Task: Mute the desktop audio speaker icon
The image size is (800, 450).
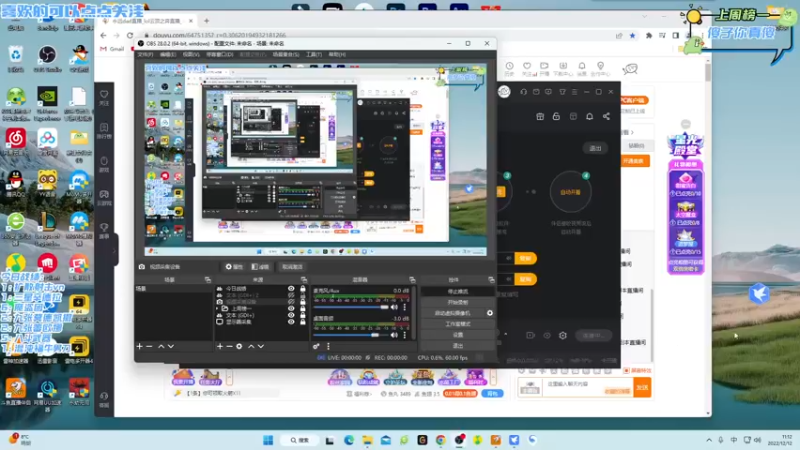Action: click(x=394, y=335)
